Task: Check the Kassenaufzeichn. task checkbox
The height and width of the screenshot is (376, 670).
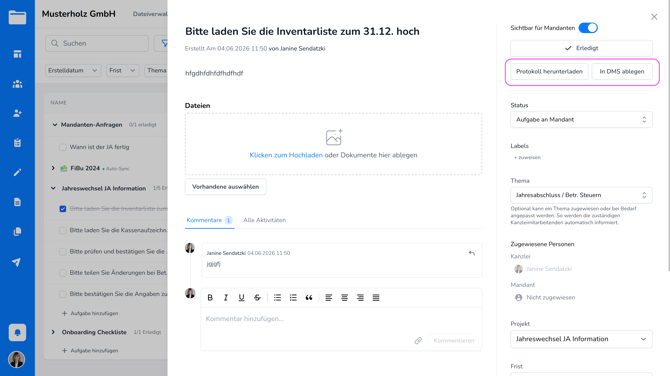Action: point(63,230)
